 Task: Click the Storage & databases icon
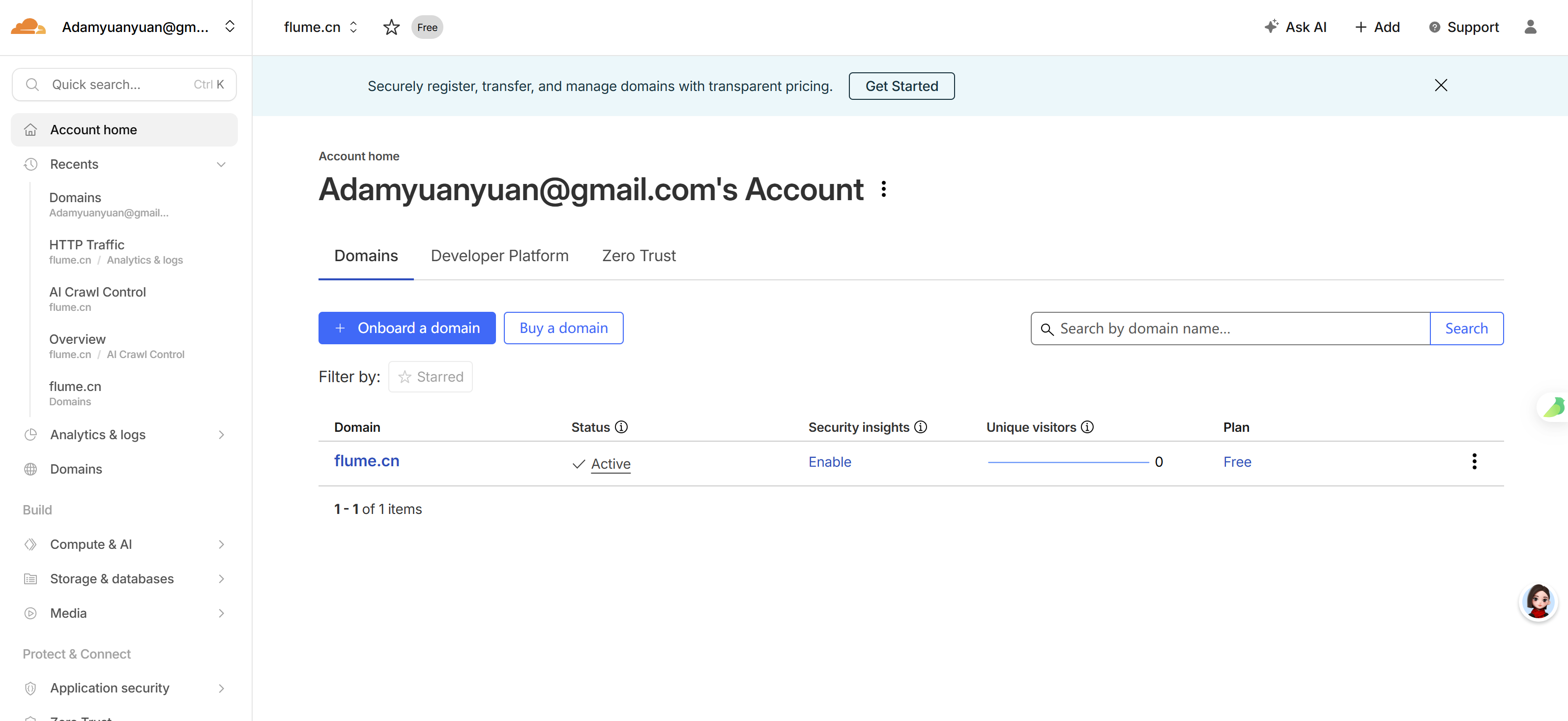30,578
